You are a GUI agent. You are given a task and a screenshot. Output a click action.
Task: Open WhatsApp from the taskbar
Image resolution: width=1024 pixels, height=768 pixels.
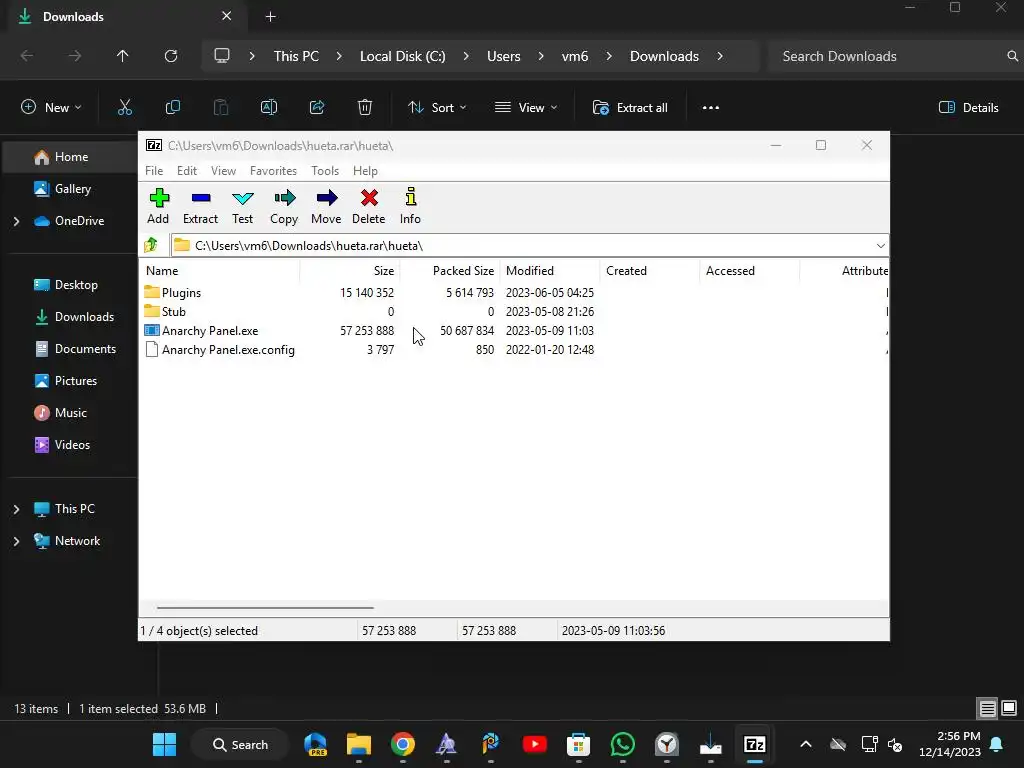point(622,744)
